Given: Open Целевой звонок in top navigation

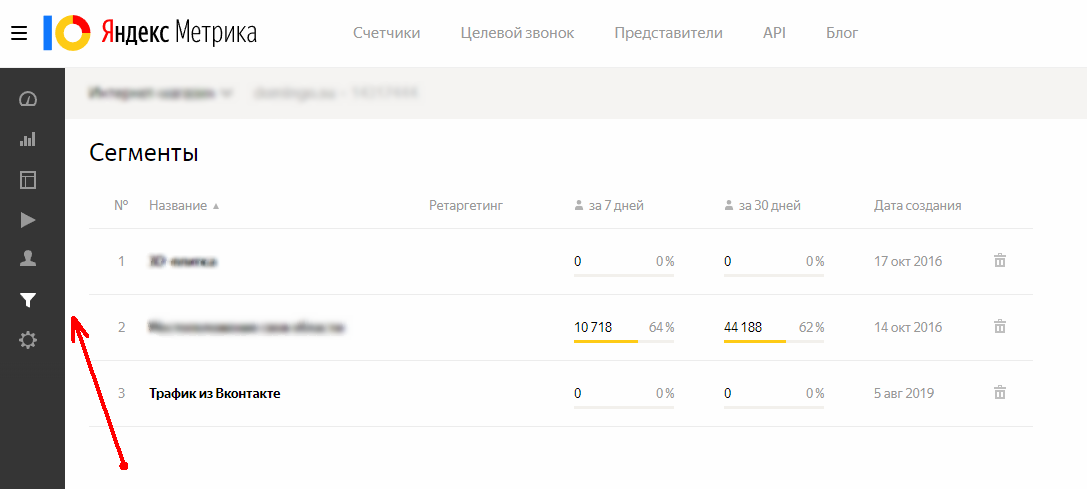Looking at the screenshot, I should [x=517, y=33].
